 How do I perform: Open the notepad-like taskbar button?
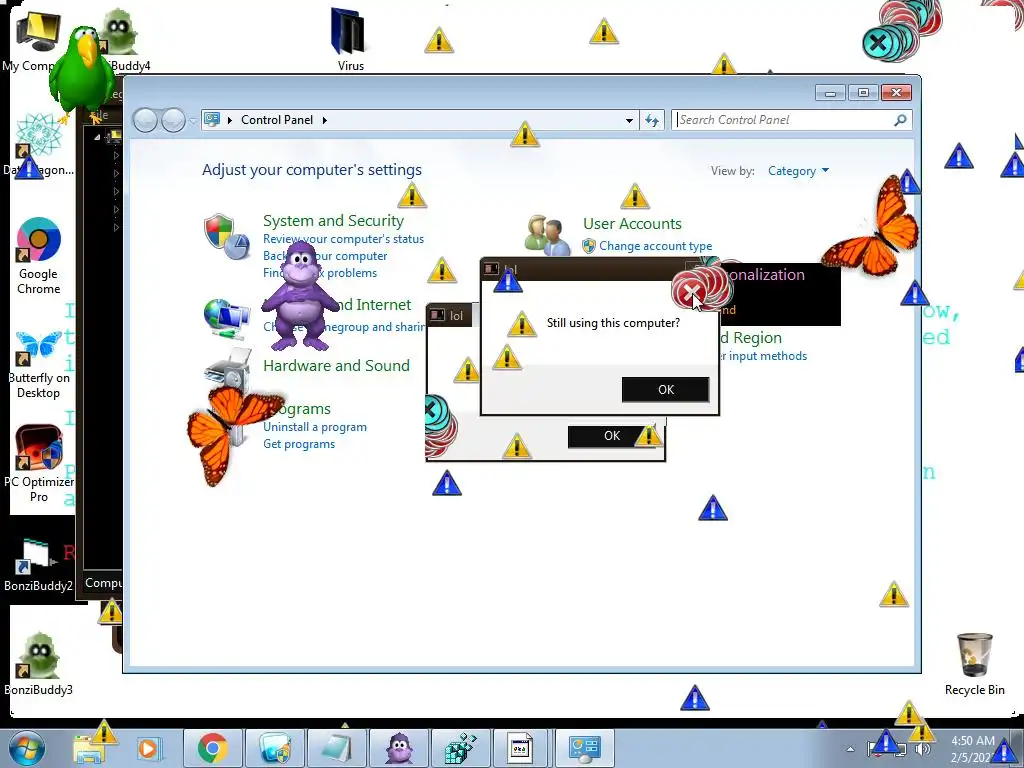(337, 748)
